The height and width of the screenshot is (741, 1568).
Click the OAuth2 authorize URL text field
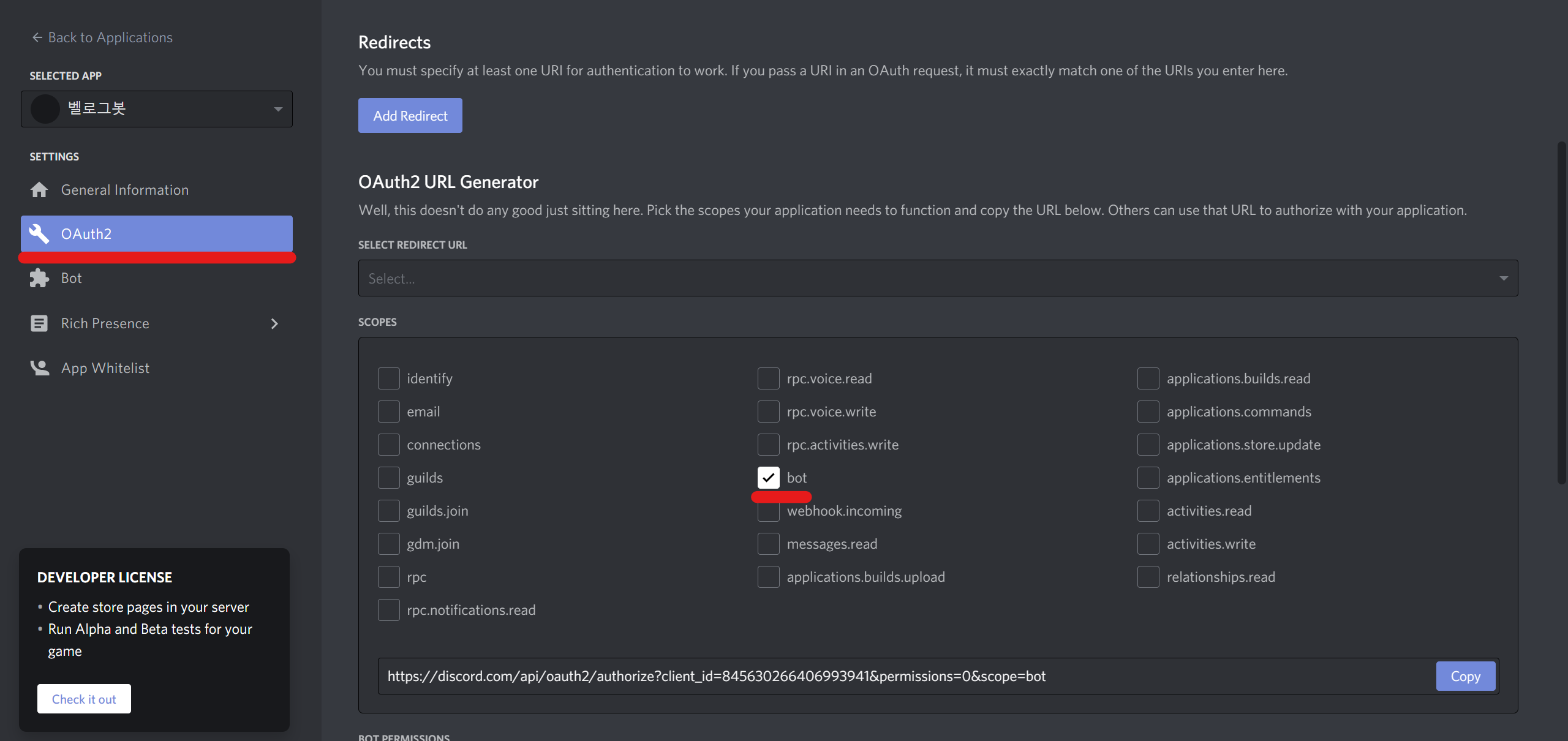(x=858, y=675)
